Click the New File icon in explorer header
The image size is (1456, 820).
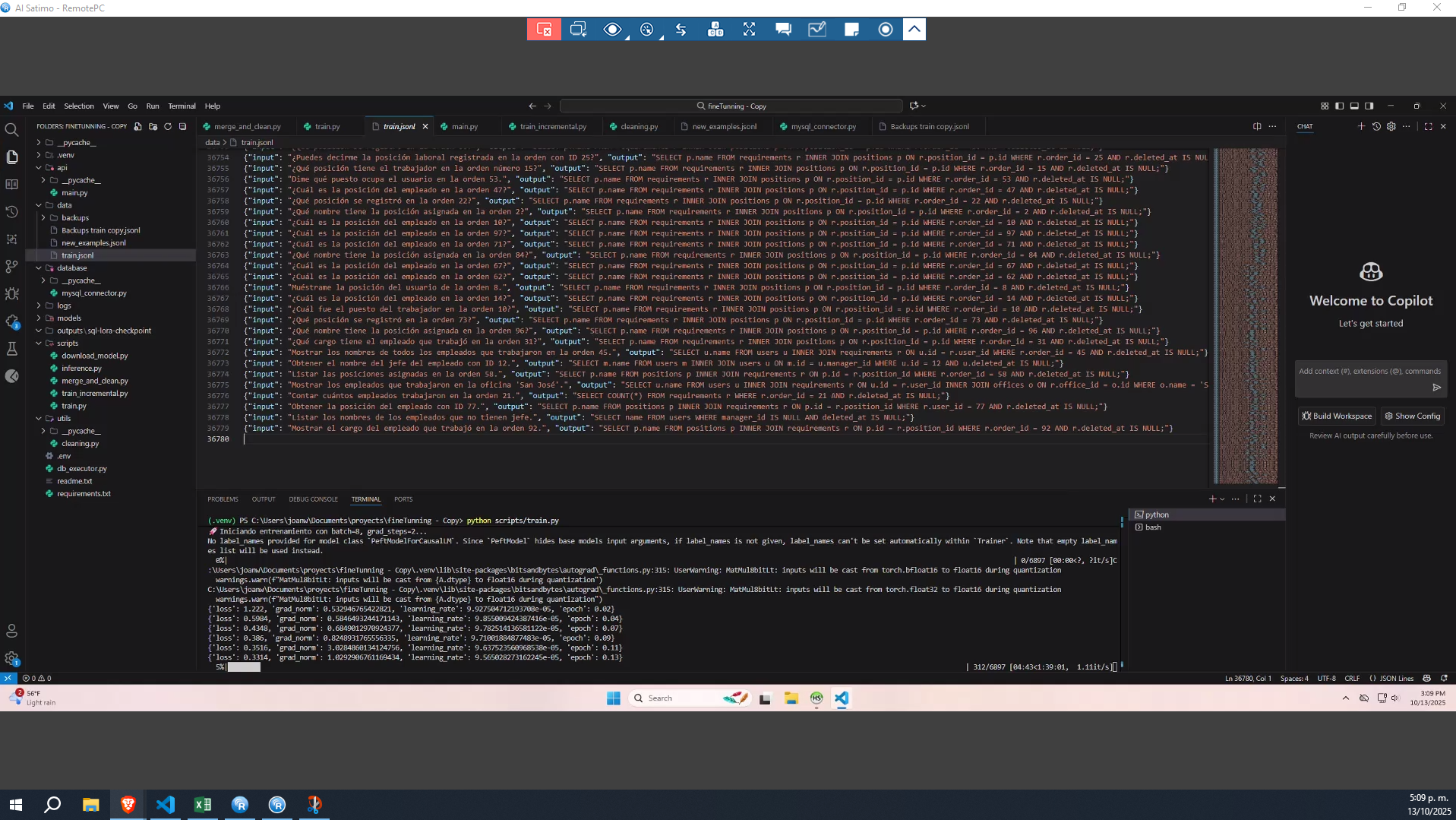[x=137, y=127]
